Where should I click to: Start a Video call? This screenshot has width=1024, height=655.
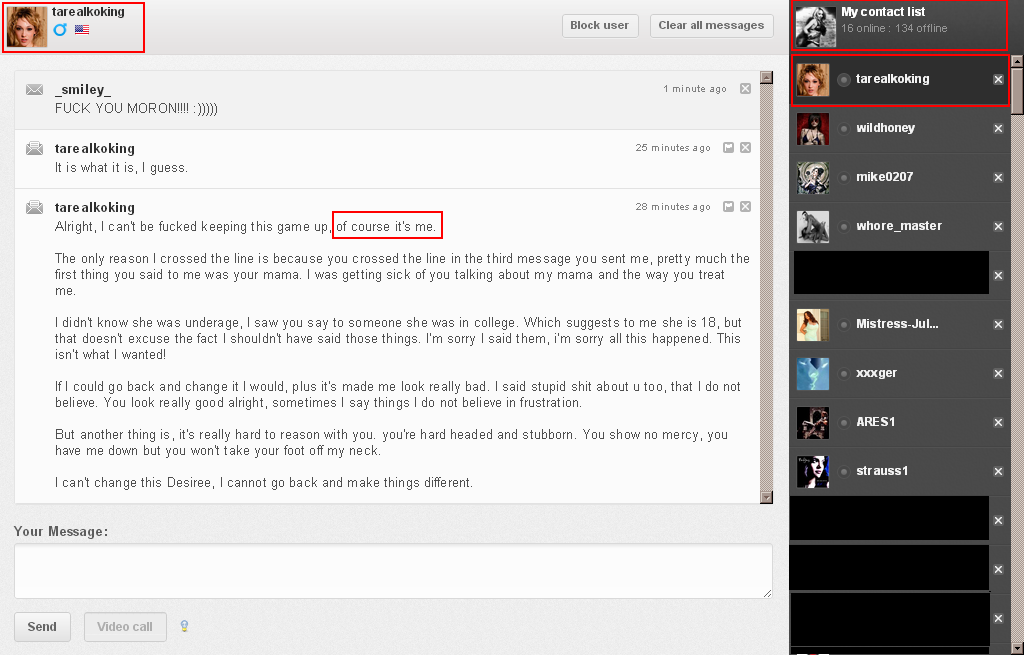click(x=125, y=627)
